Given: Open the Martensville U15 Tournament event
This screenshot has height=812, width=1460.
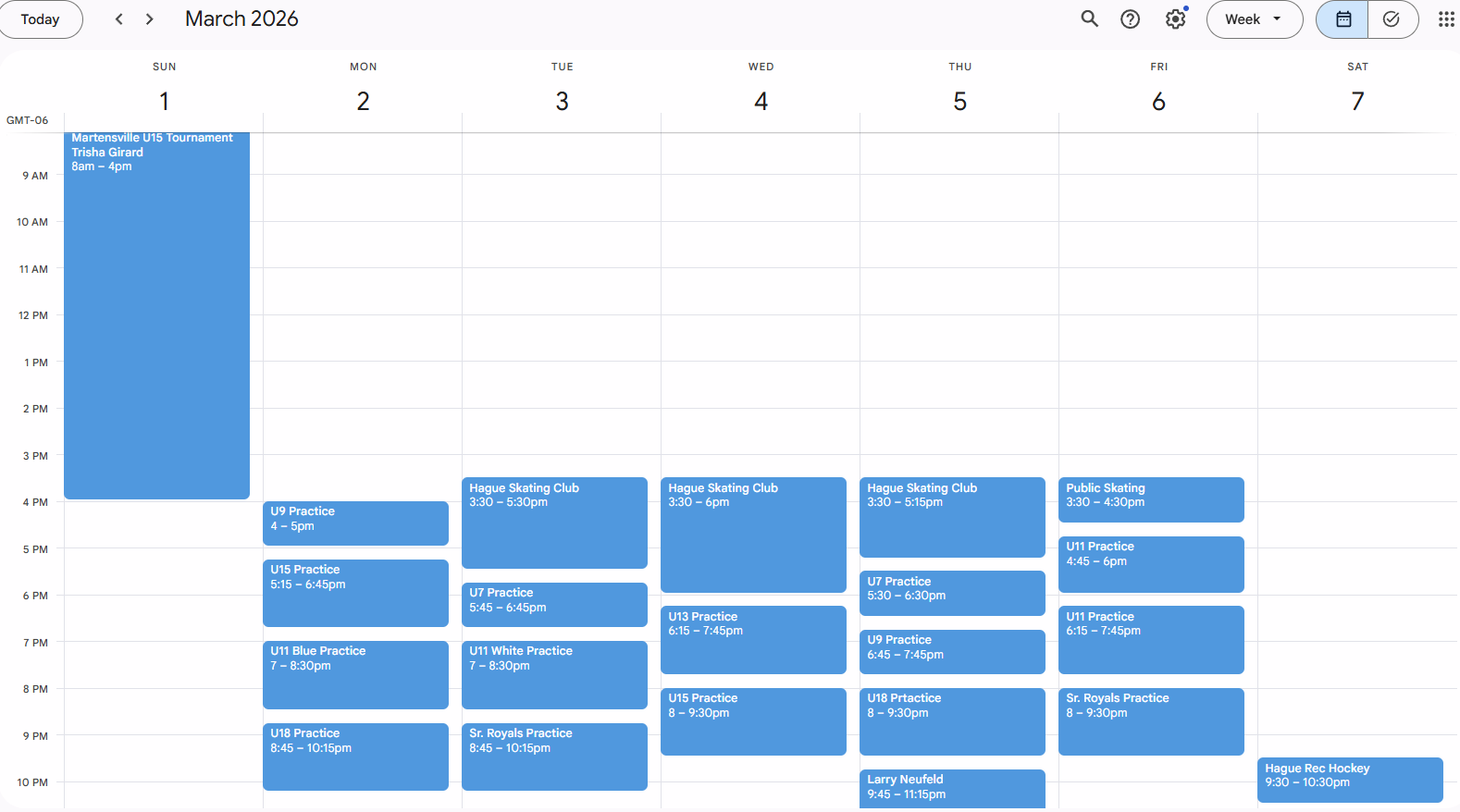Looking at the screenshot, I should [x=156, y=314].
